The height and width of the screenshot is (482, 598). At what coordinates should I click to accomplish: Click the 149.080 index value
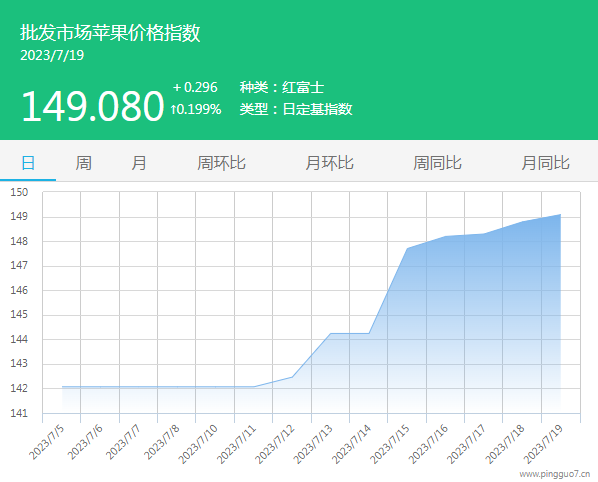[x=93, y=106]
